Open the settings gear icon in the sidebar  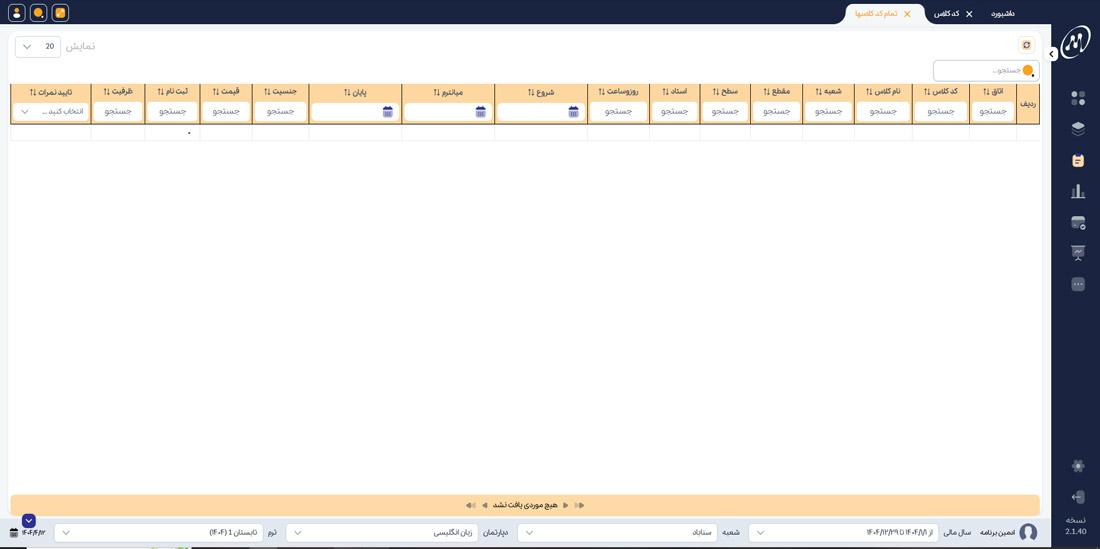coord(1077,466)
